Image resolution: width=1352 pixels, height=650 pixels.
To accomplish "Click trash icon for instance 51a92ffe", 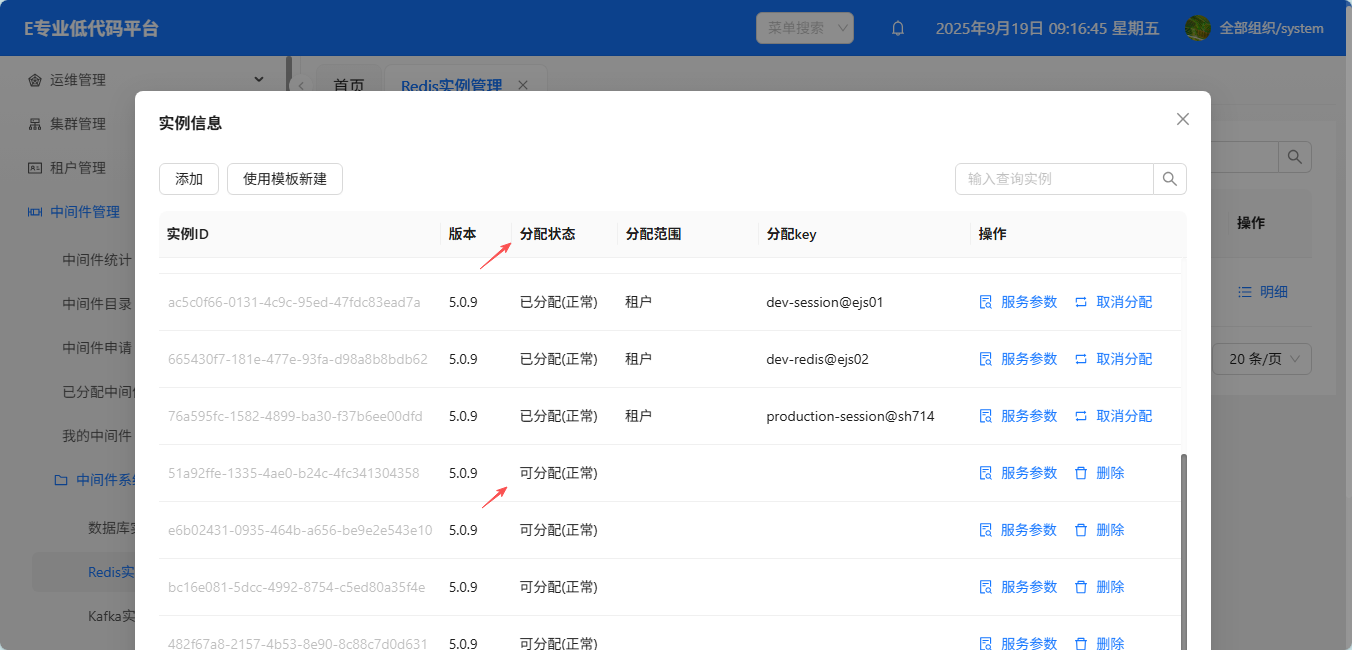I will [1081, 473].
